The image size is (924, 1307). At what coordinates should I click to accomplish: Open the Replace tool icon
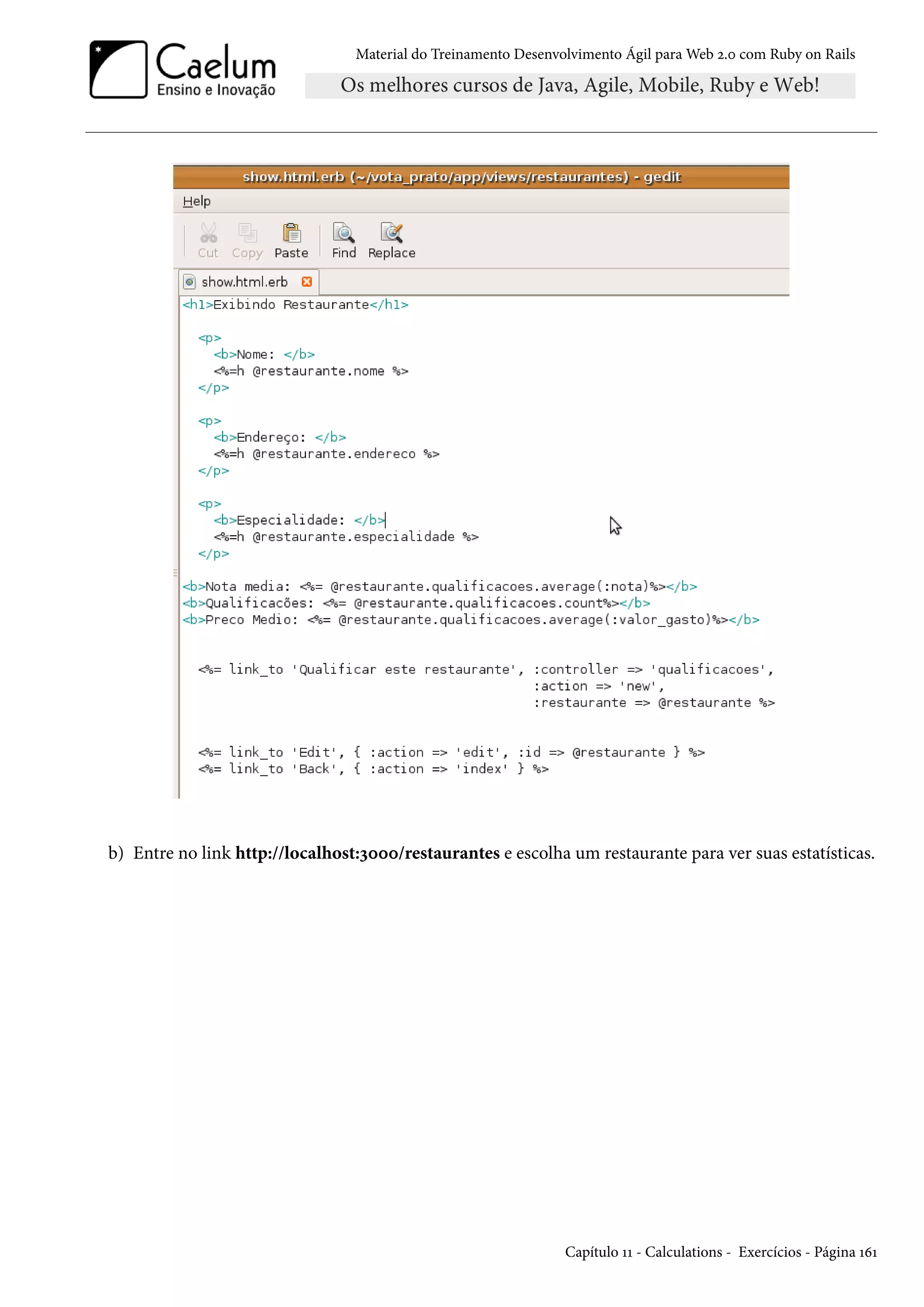392,233
